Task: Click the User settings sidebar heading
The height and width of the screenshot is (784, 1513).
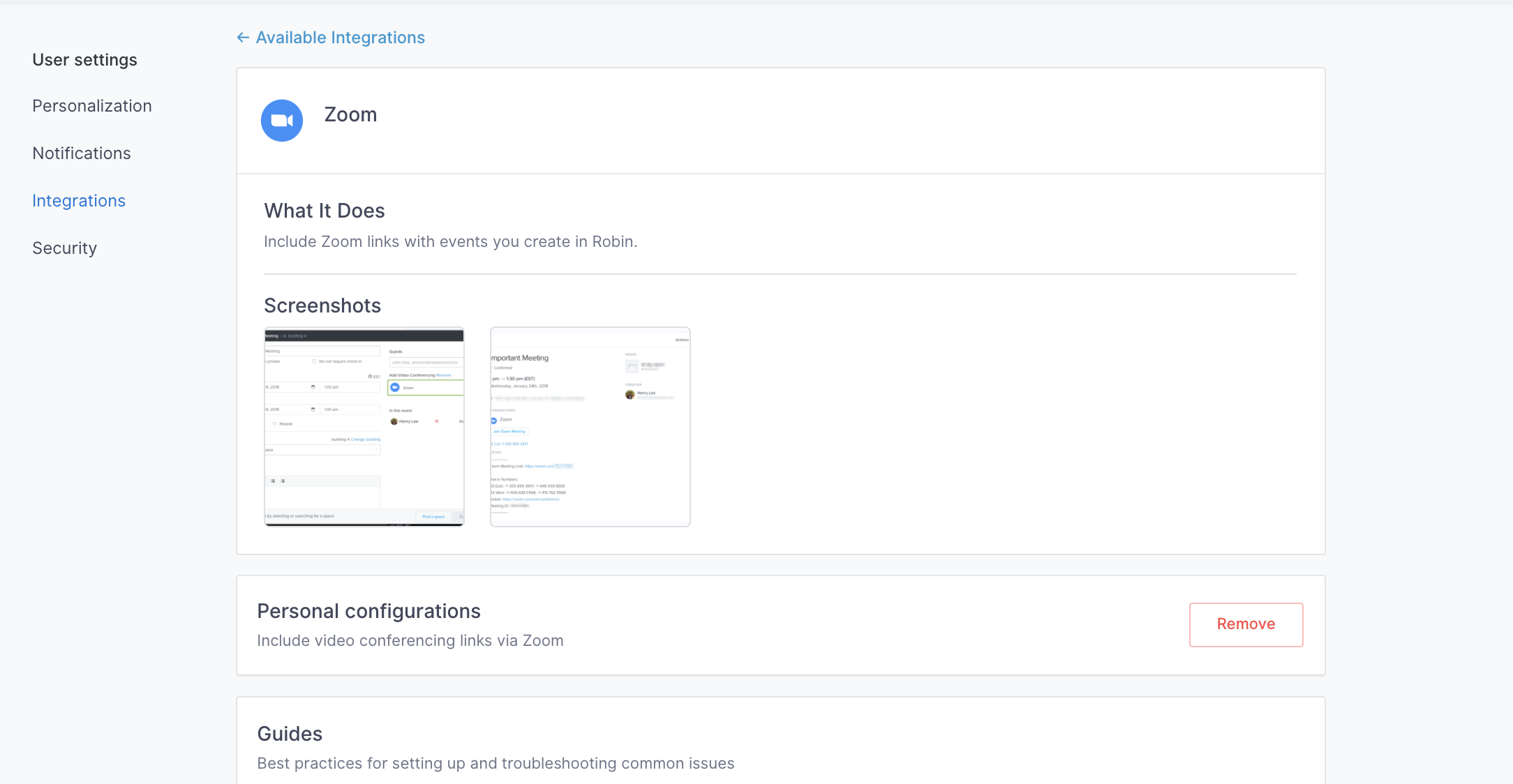Action: 85,60
